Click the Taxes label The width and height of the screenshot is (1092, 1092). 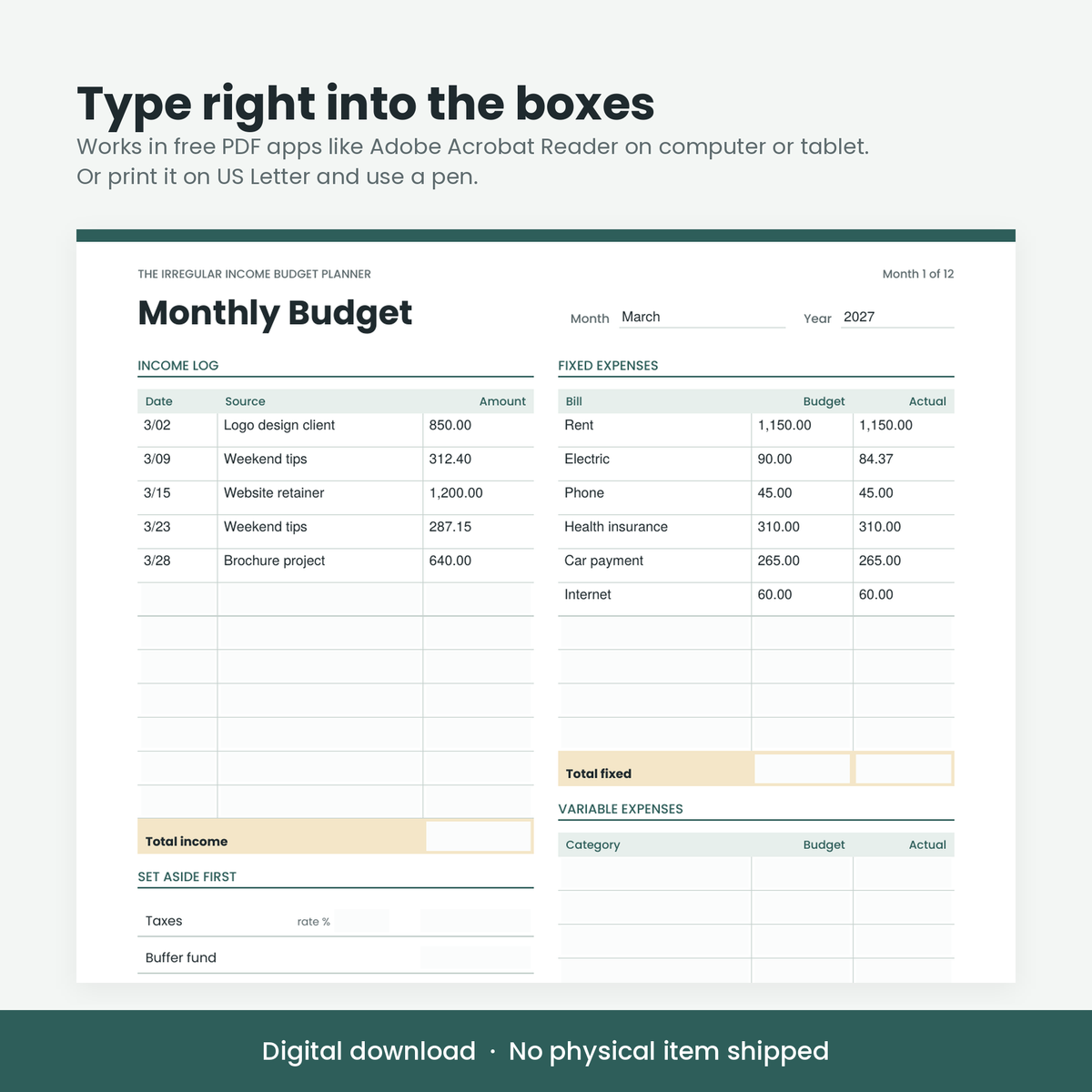(164, 921)
